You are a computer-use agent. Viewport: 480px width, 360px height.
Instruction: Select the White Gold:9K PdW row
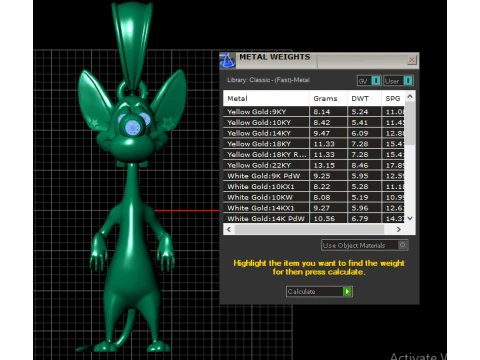(314, 176)
